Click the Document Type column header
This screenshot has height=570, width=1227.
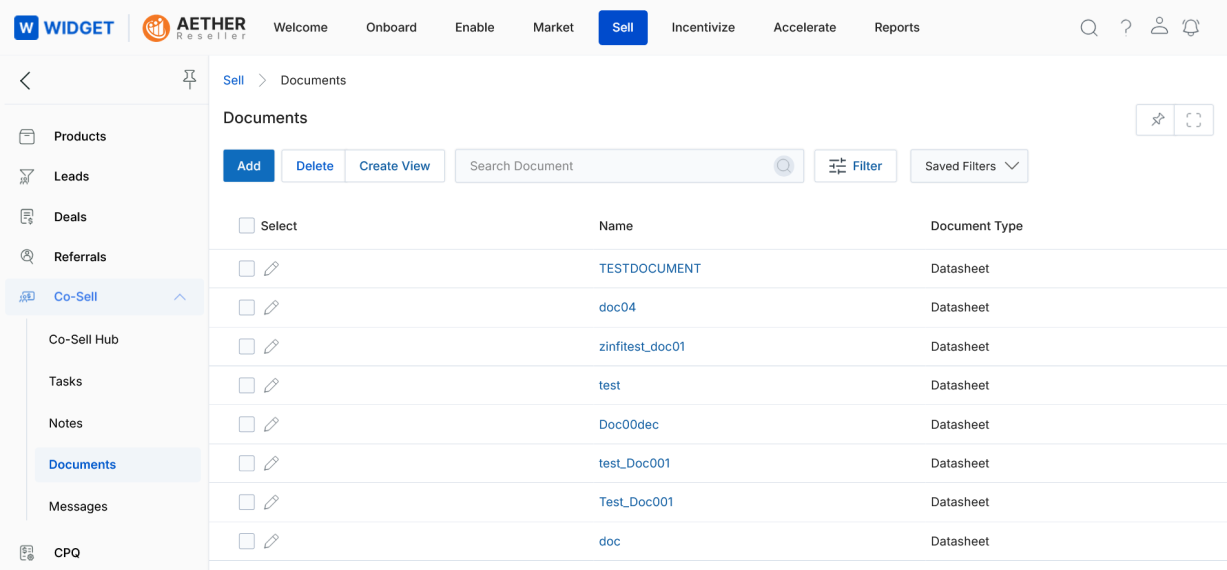976,226
